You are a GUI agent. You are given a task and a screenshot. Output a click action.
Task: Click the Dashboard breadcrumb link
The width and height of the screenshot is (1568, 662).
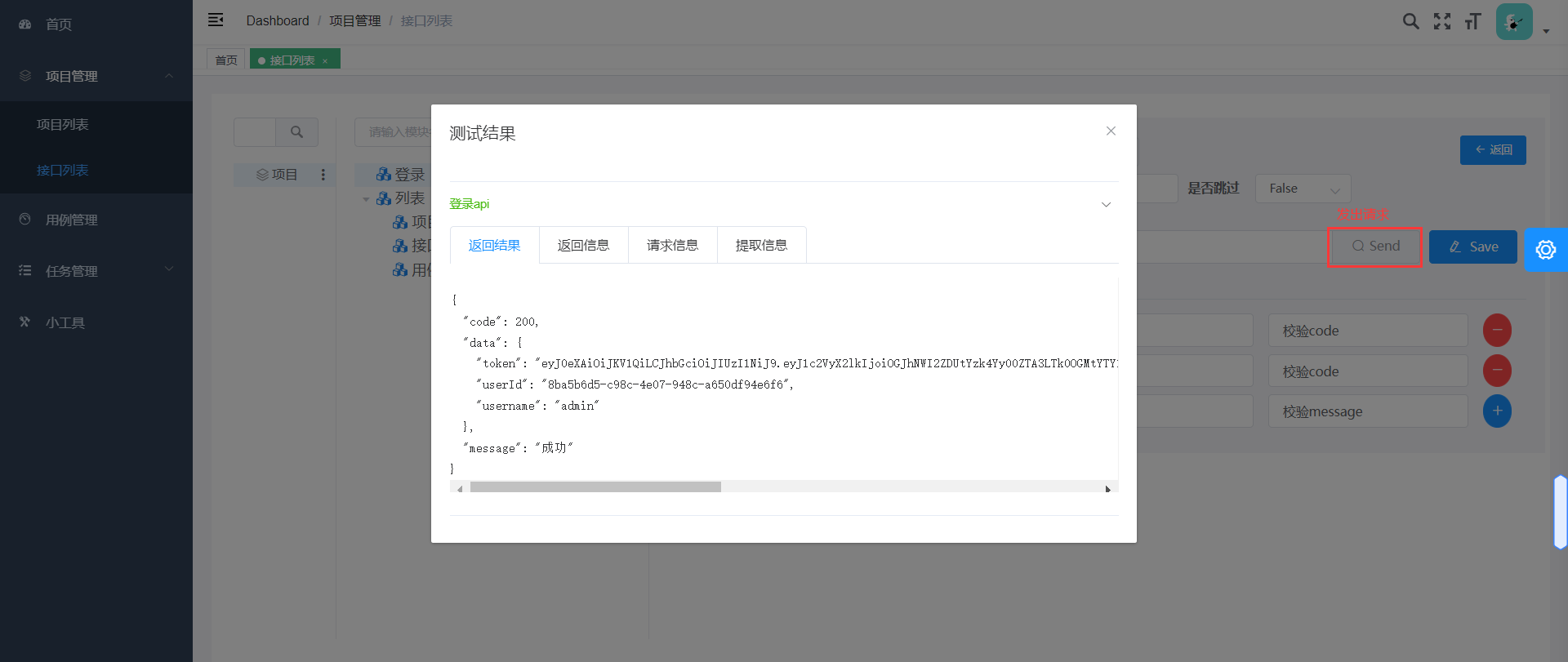pyautogui.click(x=278, y=20)
